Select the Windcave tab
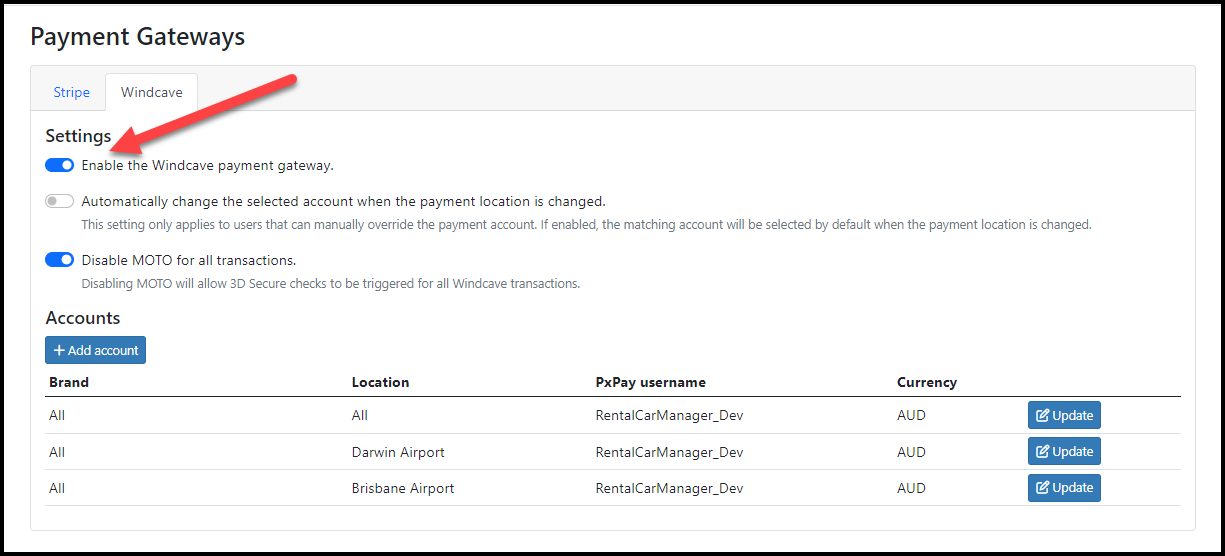The image size is (1225, 556). click(x=151, y=92)
